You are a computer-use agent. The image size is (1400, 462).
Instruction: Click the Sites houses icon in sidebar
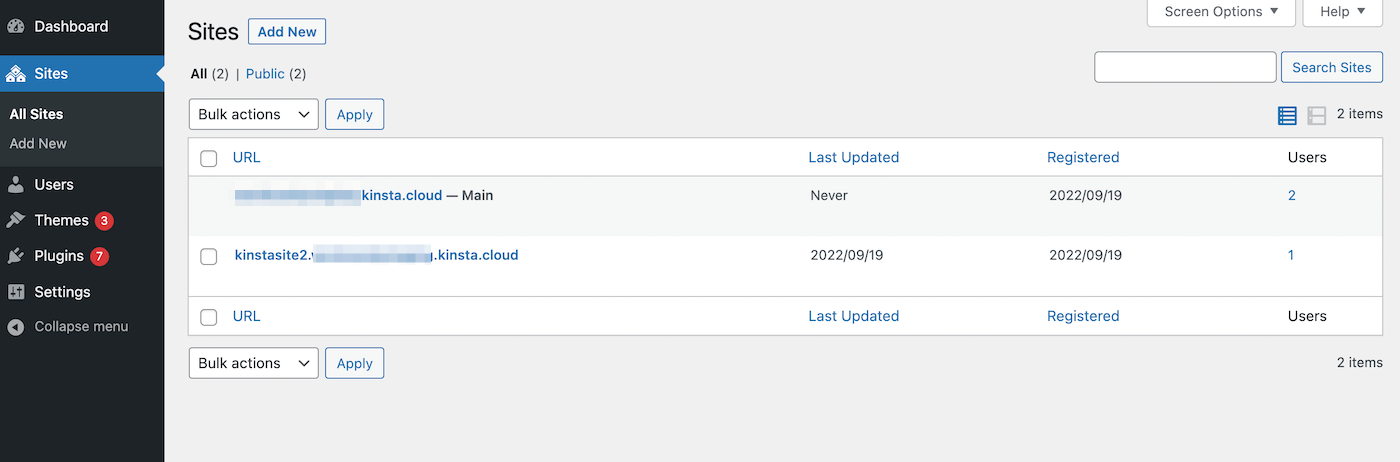(16, 74)
